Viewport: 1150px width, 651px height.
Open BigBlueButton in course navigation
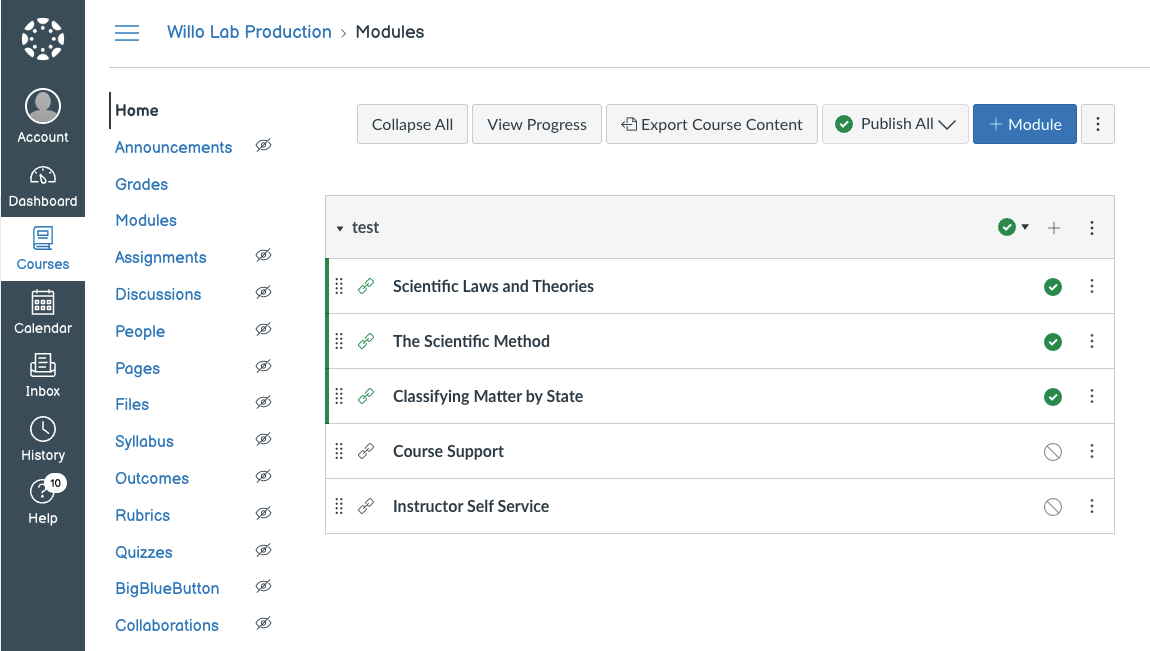pos(167,588)
